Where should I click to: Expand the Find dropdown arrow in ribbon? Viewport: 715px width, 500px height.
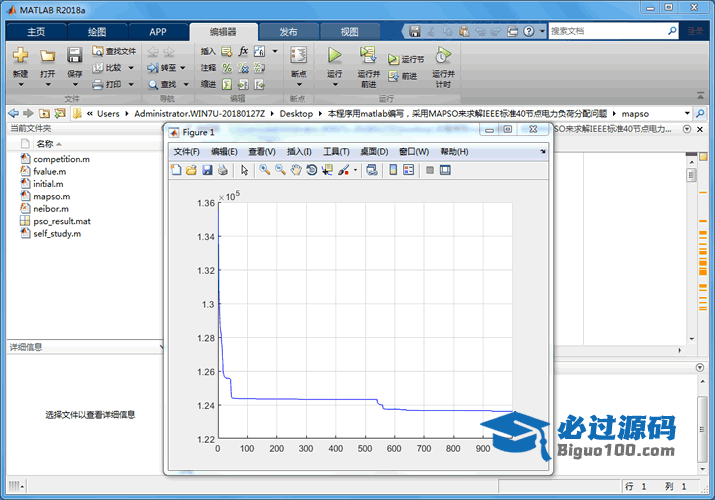coord(186,84)
